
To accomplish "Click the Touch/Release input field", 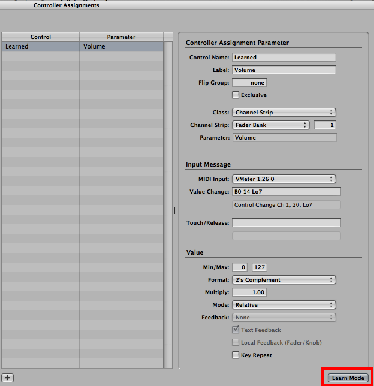I will point(286,223).
